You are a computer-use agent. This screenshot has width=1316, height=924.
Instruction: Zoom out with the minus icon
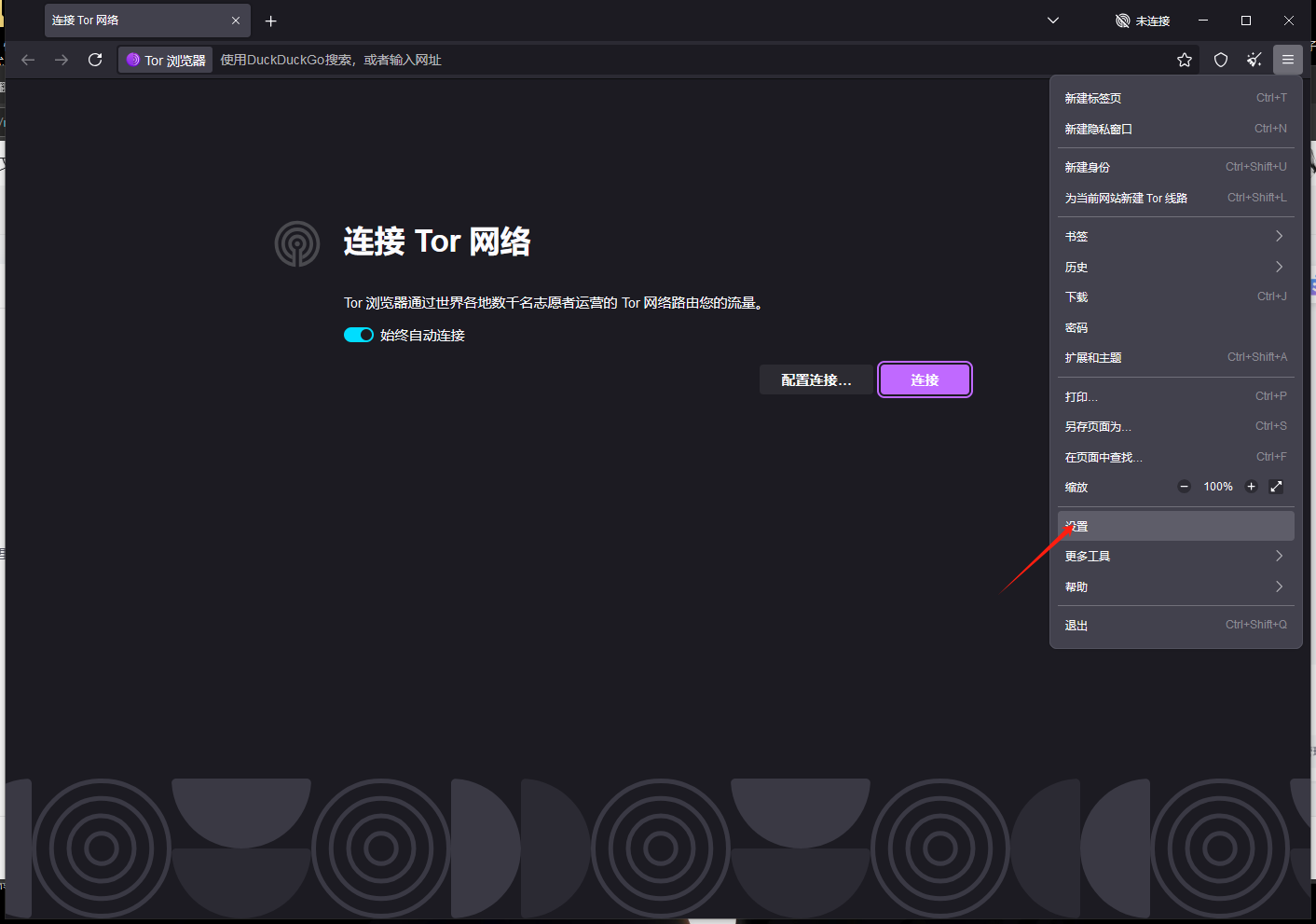1185,487
